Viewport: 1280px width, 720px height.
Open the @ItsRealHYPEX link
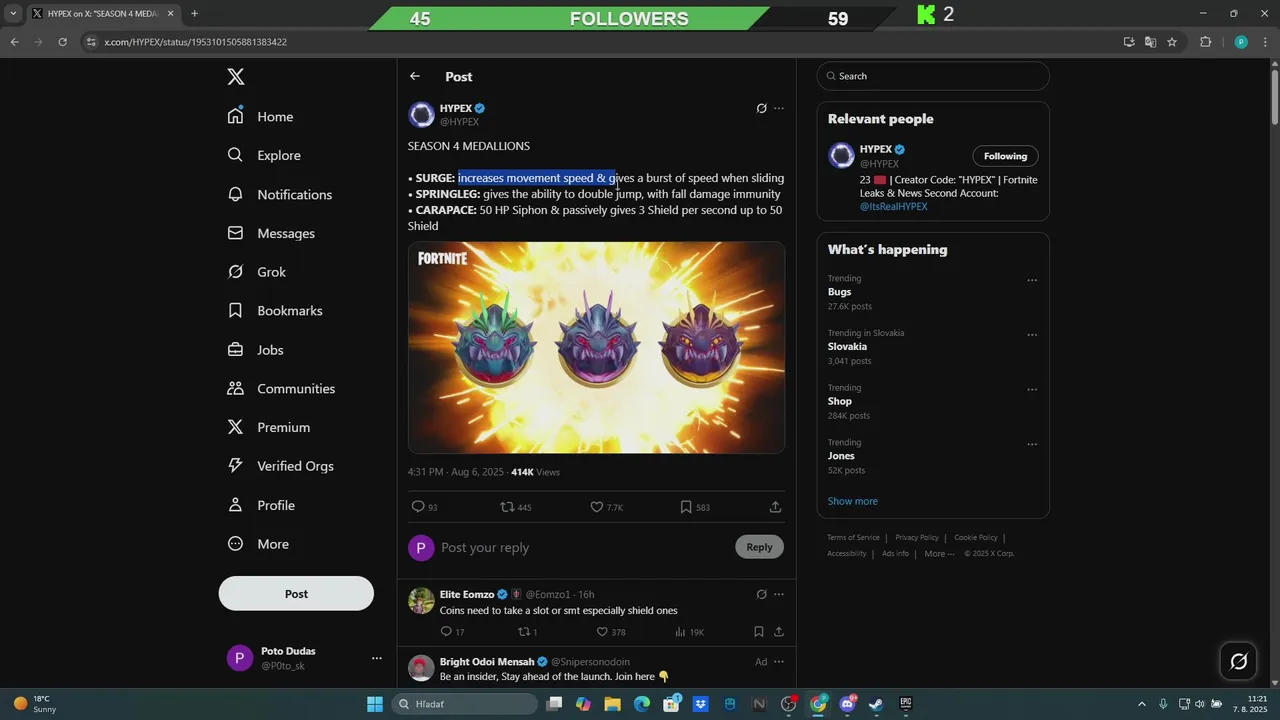coord(893,206)
